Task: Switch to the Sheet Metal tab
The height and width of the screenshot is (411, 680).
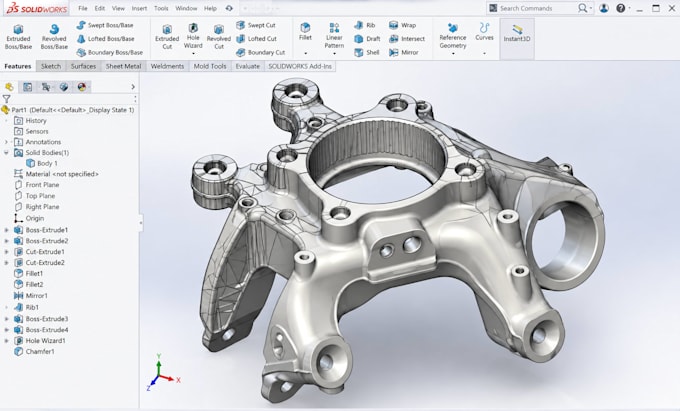Action: click(x=123, y=66)
